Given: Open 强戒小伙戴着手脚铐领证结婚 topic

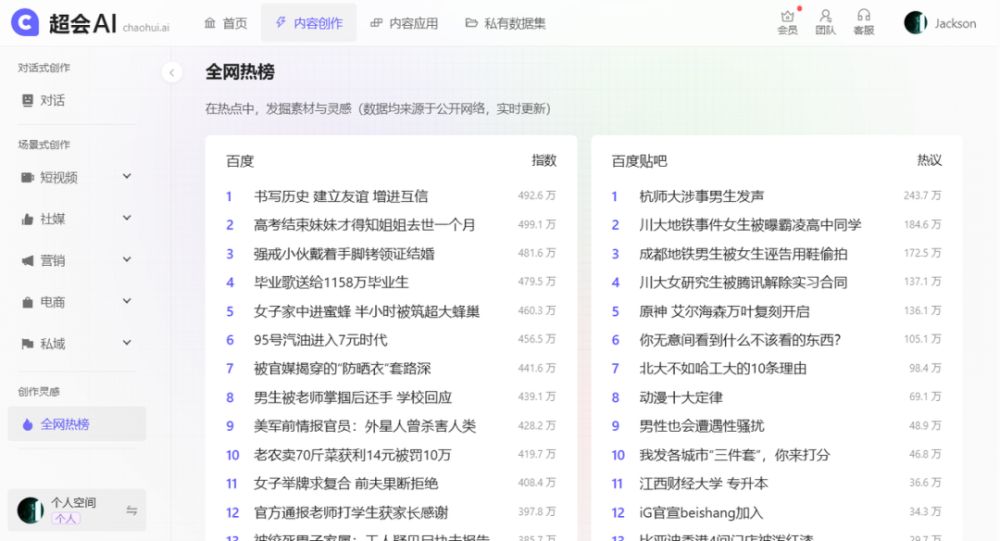Looking at the screenshot, I should tap(344, 254).
